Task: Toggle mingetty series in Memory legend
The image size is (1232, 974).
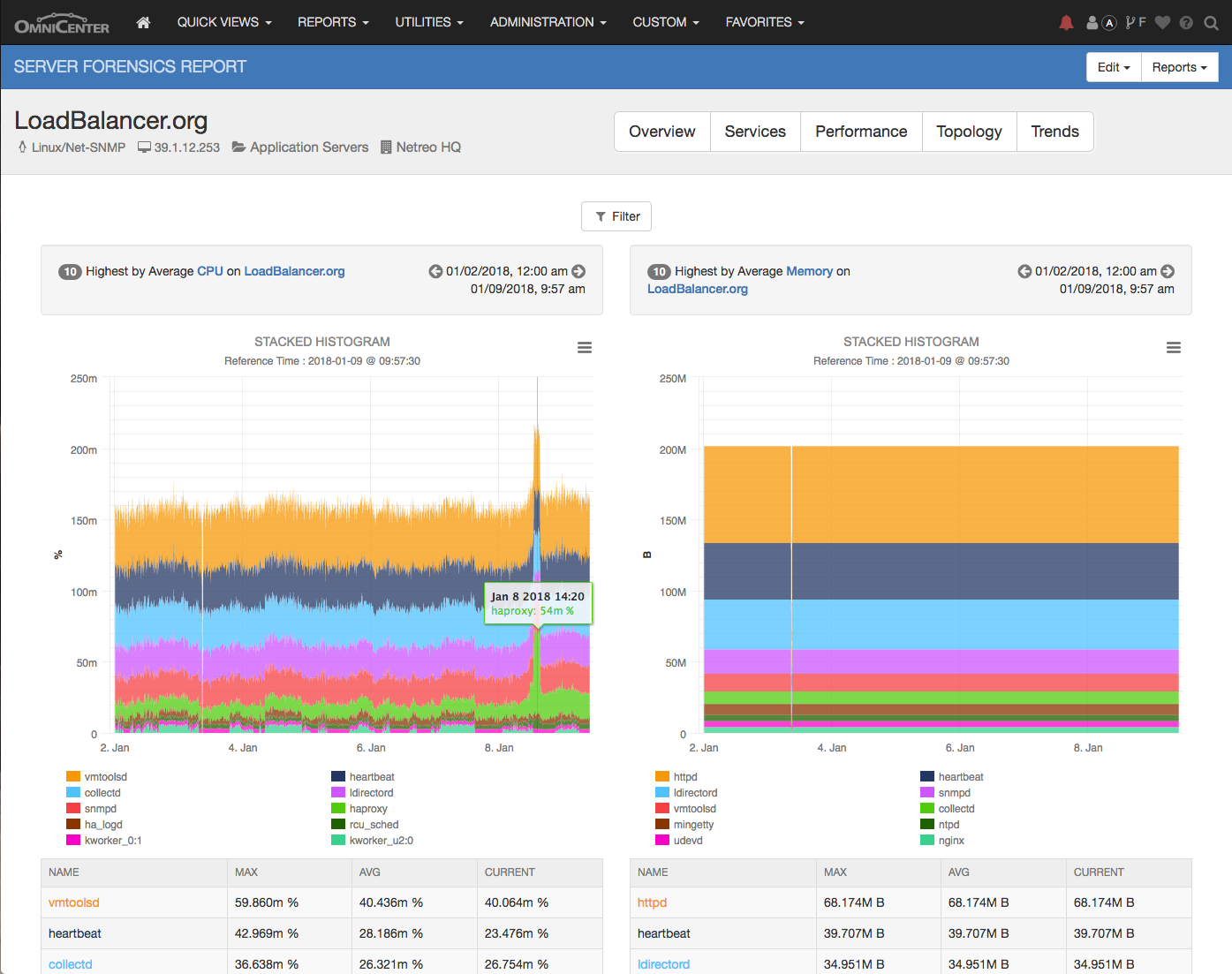Action: [684, 825]
